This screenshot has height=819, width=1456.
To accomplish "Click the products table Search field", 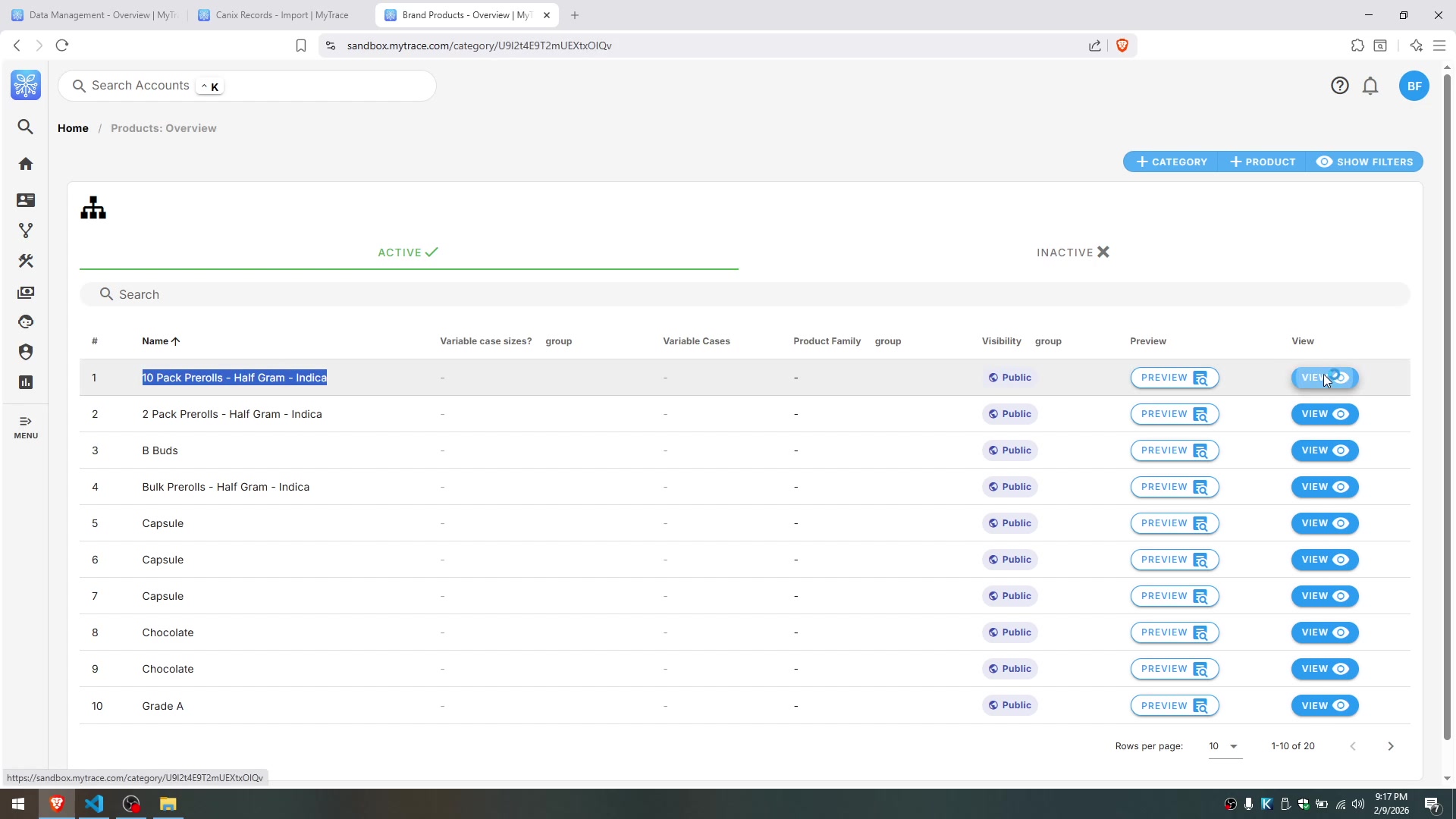I will [x=743, y=294].
